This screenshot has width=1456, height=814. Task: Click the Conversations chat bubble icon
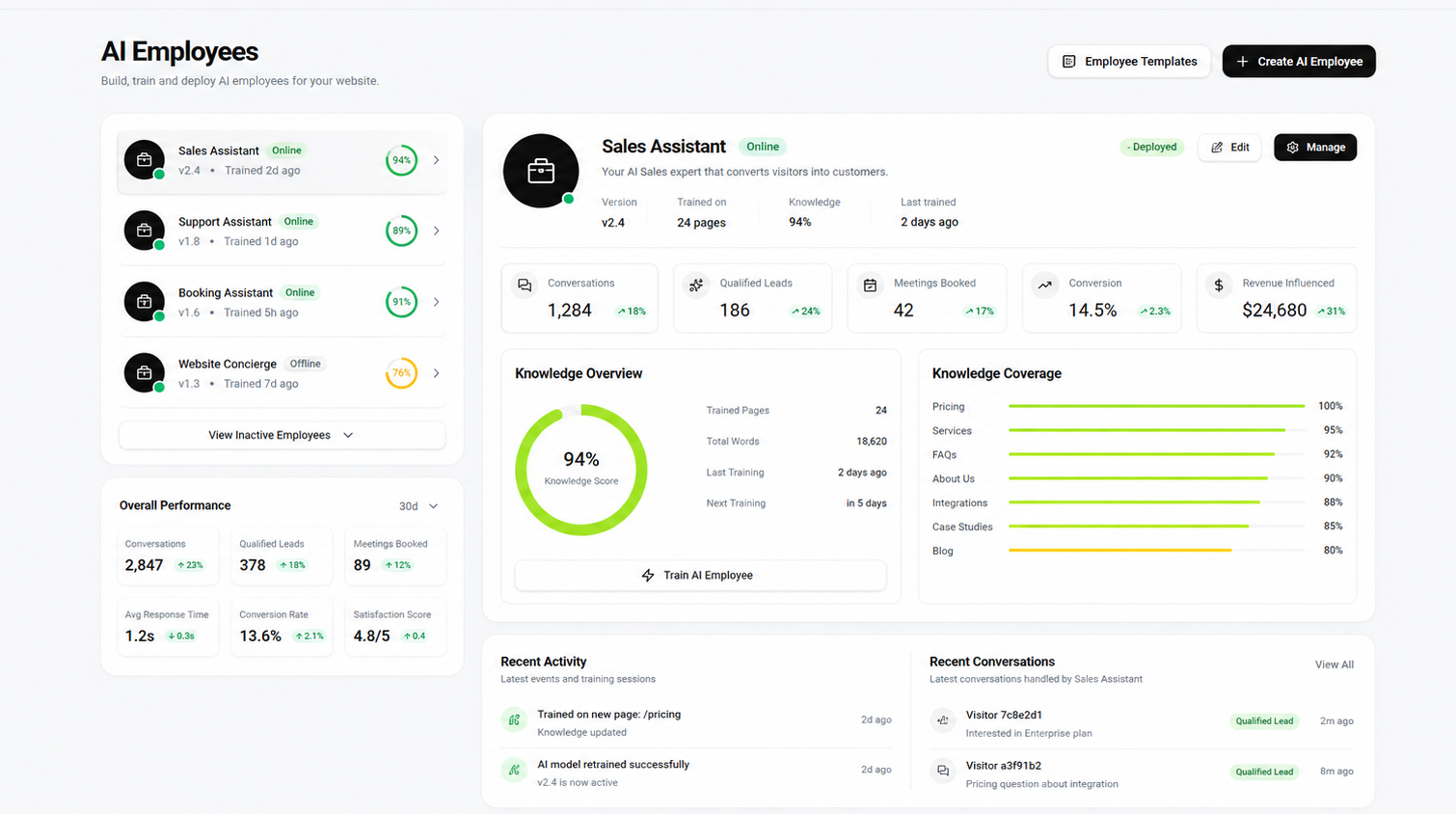pos(525,285)
